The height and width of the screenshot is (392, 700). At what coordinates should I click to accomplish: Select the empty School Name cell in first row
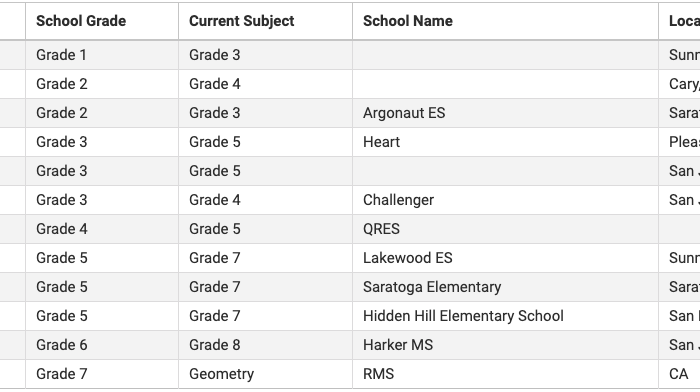point(505,55)
